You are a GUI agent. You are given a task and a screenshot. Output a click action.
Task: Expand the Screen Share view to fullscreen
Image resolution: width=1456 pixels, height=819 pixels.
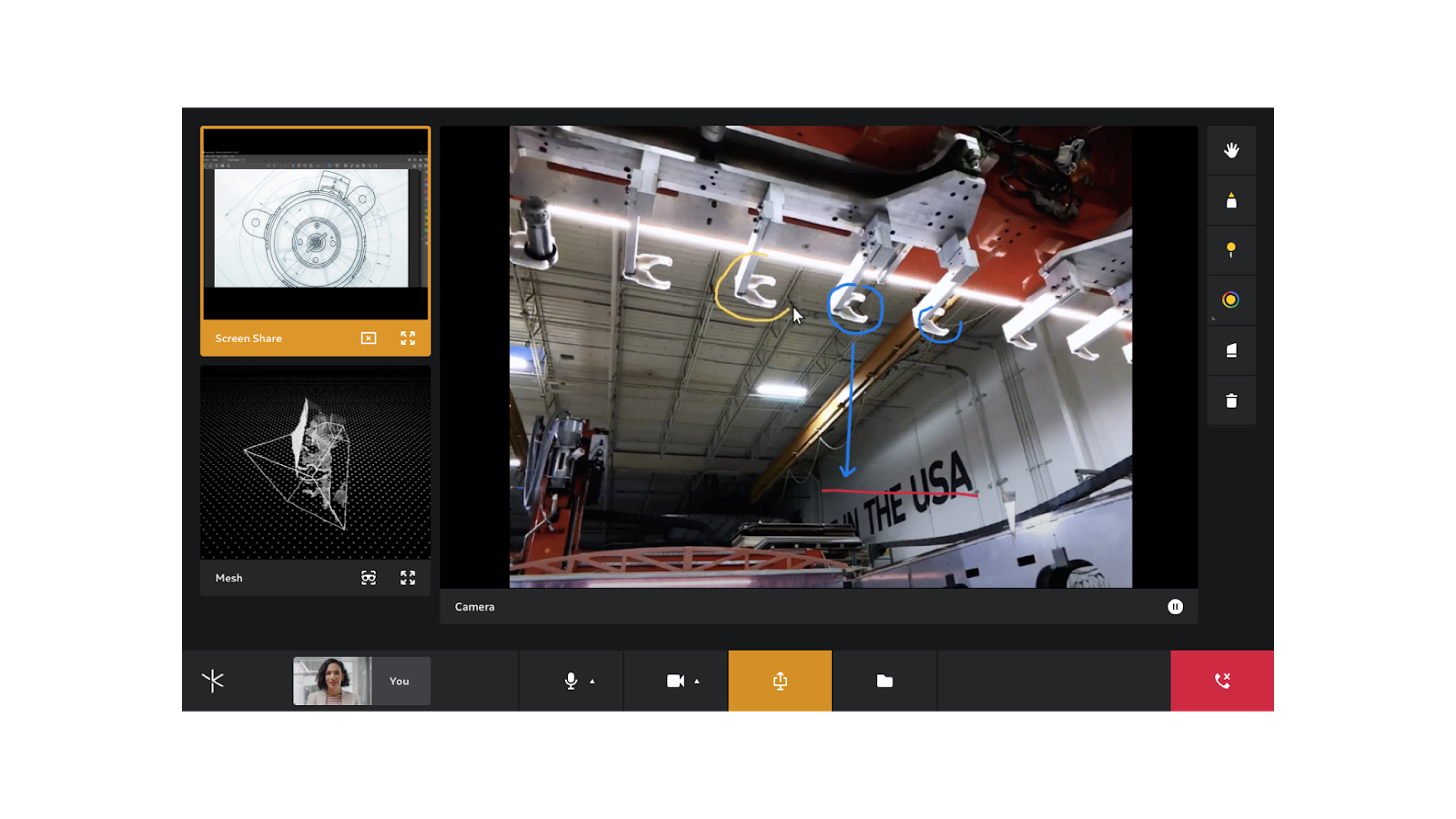408,338
